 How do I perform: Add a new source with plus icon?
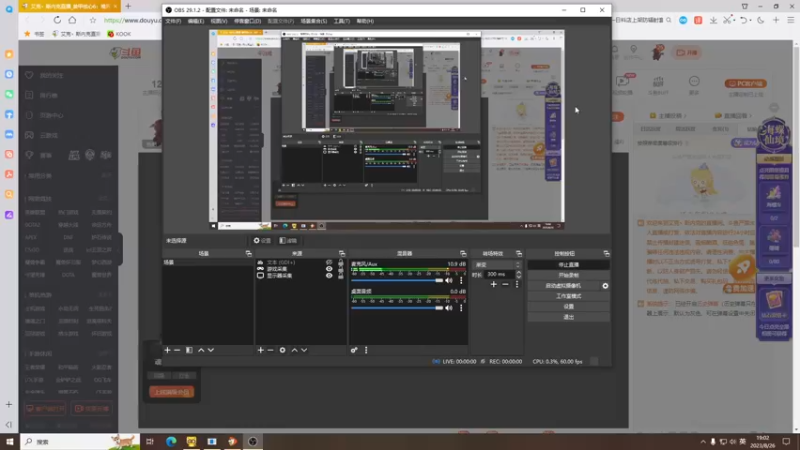pos(261,350)
